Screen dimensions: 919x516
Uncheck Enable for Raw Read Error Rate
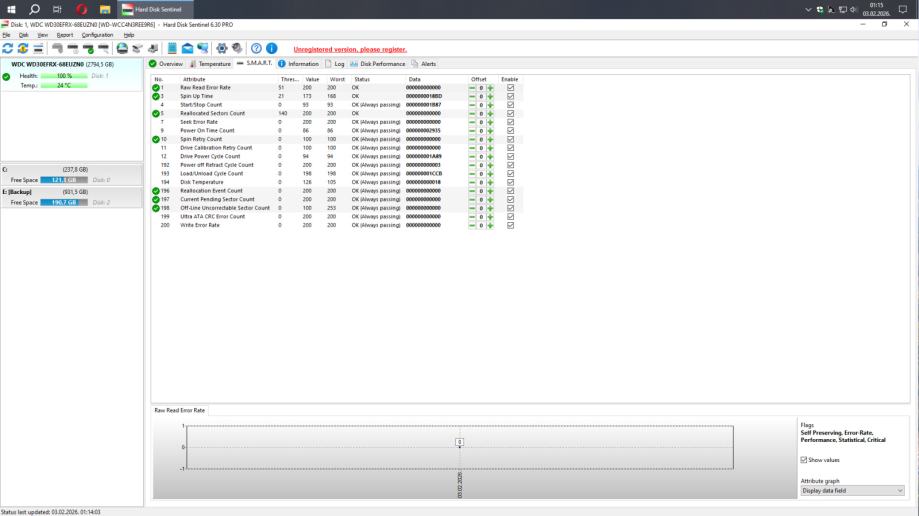[510, 88]
